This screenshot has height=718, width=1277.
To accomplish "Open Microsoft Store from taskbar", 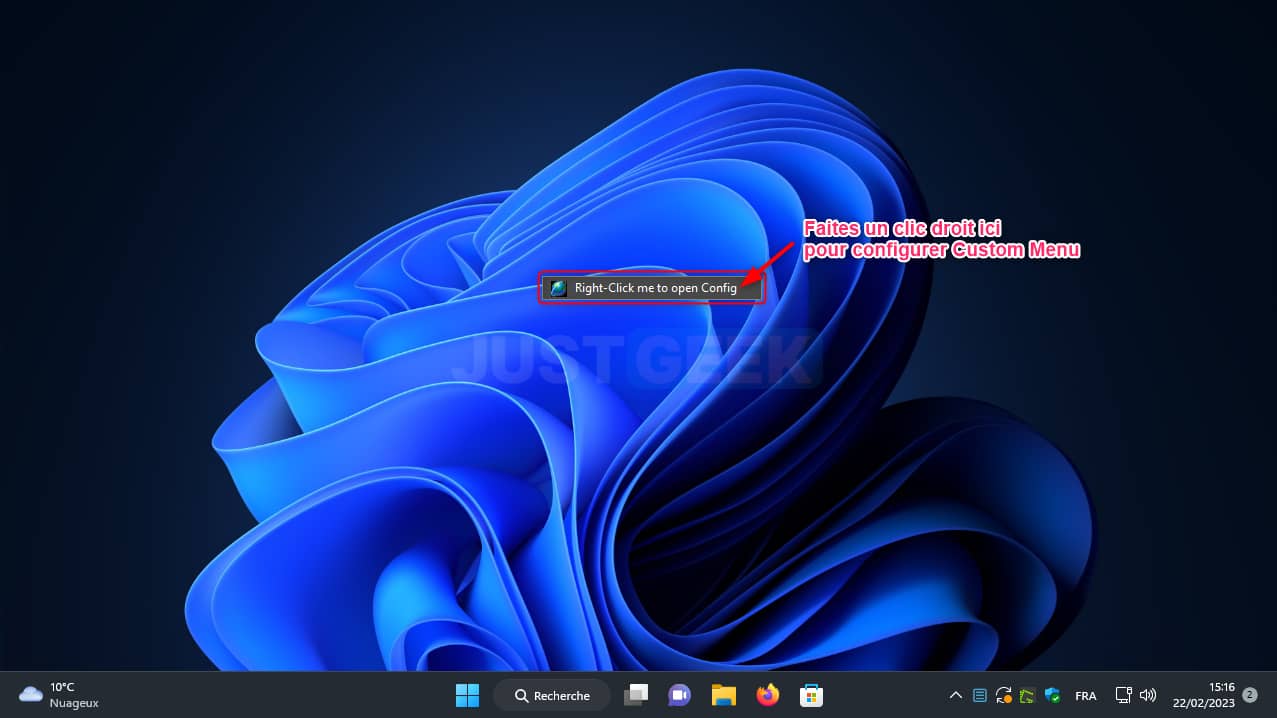I will pos(811,695).
